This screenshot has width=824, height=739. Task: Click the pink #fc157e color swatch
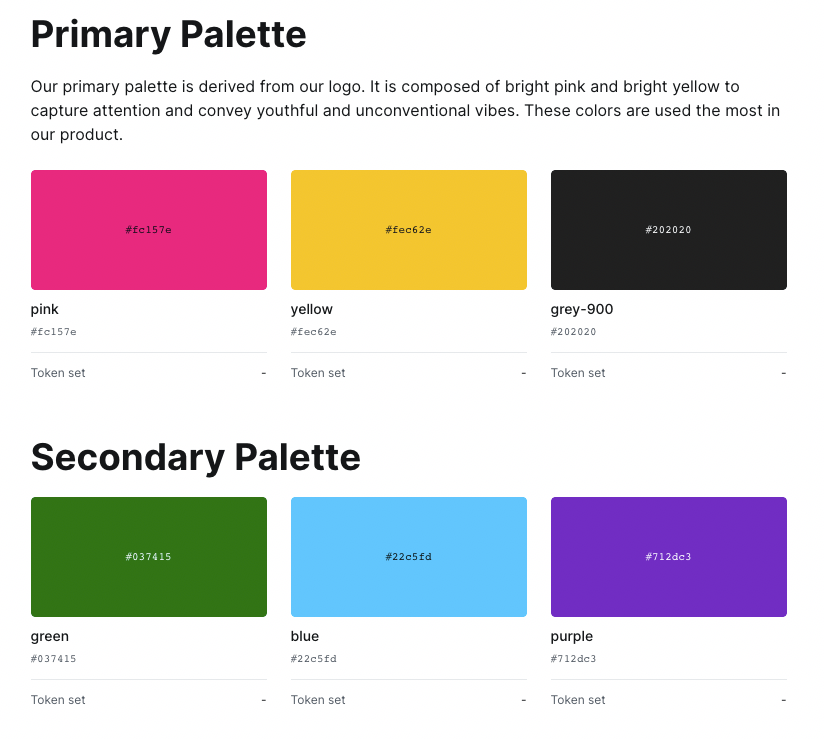(x=148, y=230)
